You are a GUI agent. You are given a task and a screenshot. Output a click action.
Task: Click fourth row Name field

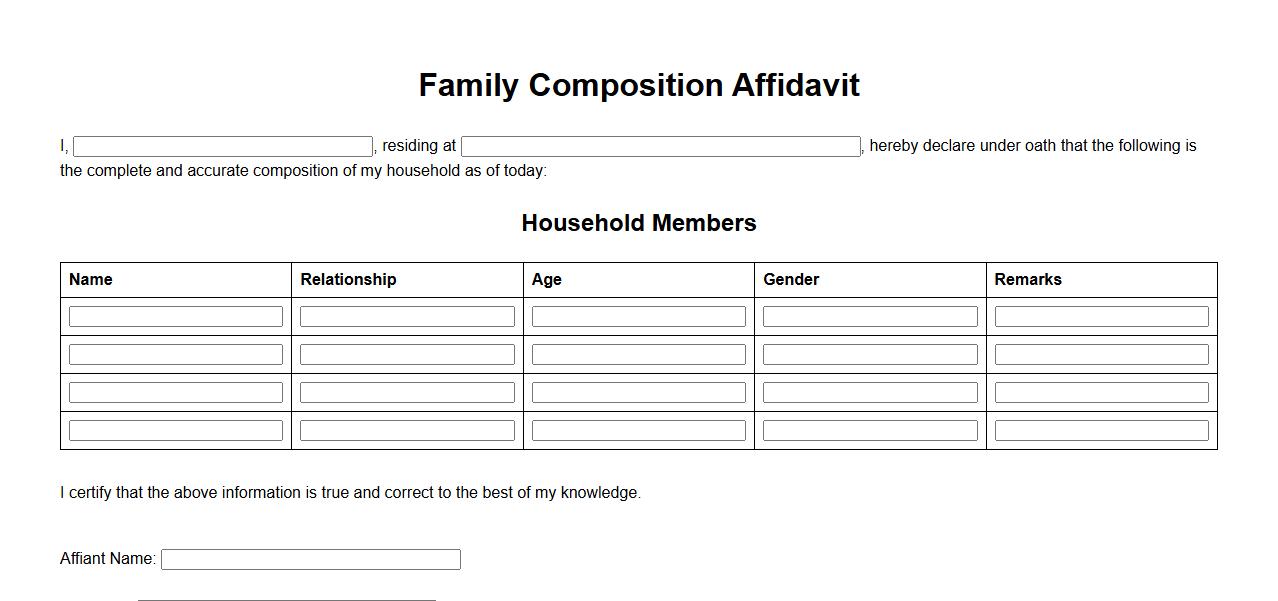[176, 430]
